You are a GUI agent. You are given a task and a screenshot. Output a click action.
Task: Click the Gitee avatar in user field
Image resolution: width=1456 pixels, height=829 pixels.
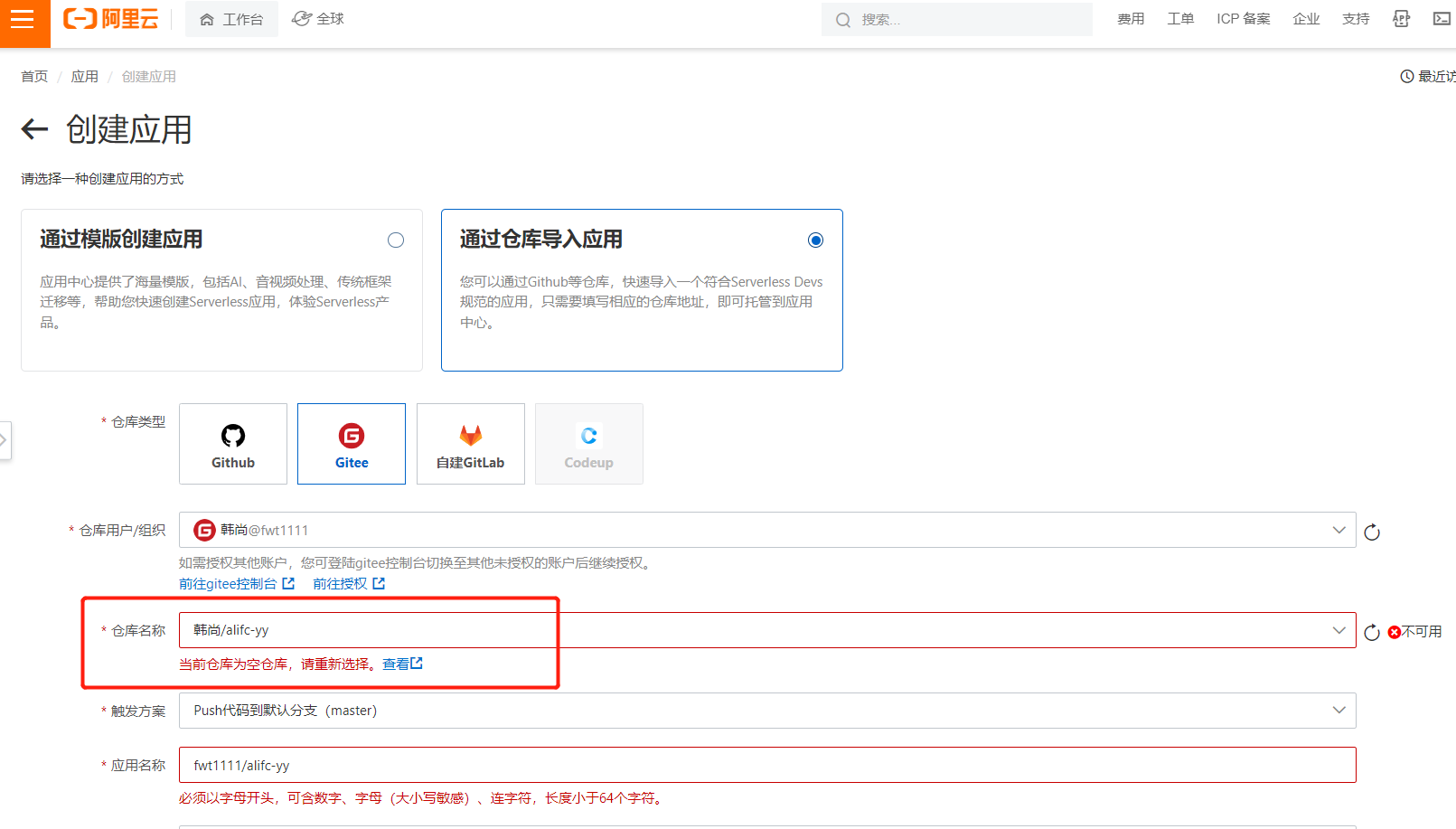204,531
